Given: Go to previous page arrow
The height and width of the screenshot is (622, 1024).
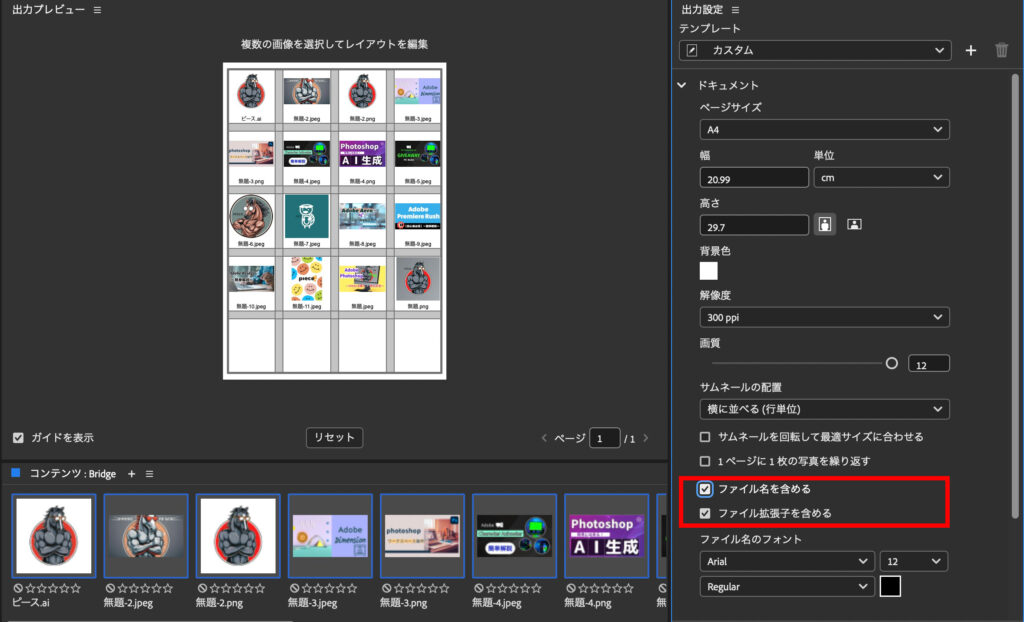Looking at the screenshot, I should coord(544,438).
